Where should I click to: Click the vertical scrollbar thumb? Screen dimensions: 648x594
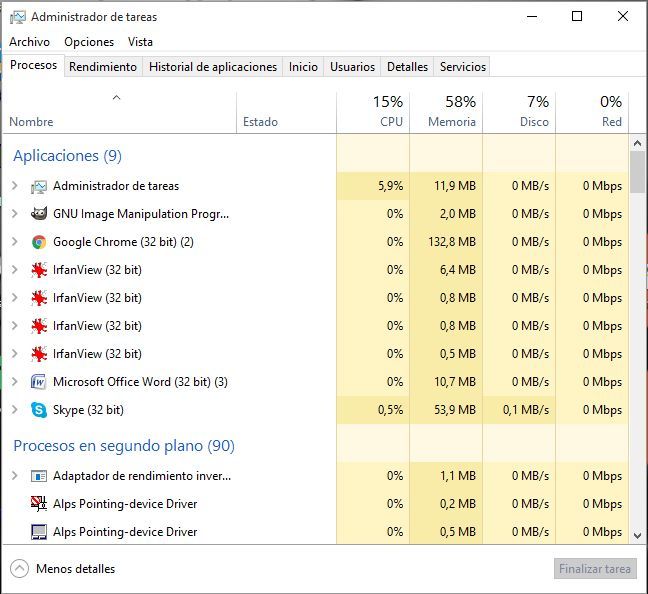(637, 172)
